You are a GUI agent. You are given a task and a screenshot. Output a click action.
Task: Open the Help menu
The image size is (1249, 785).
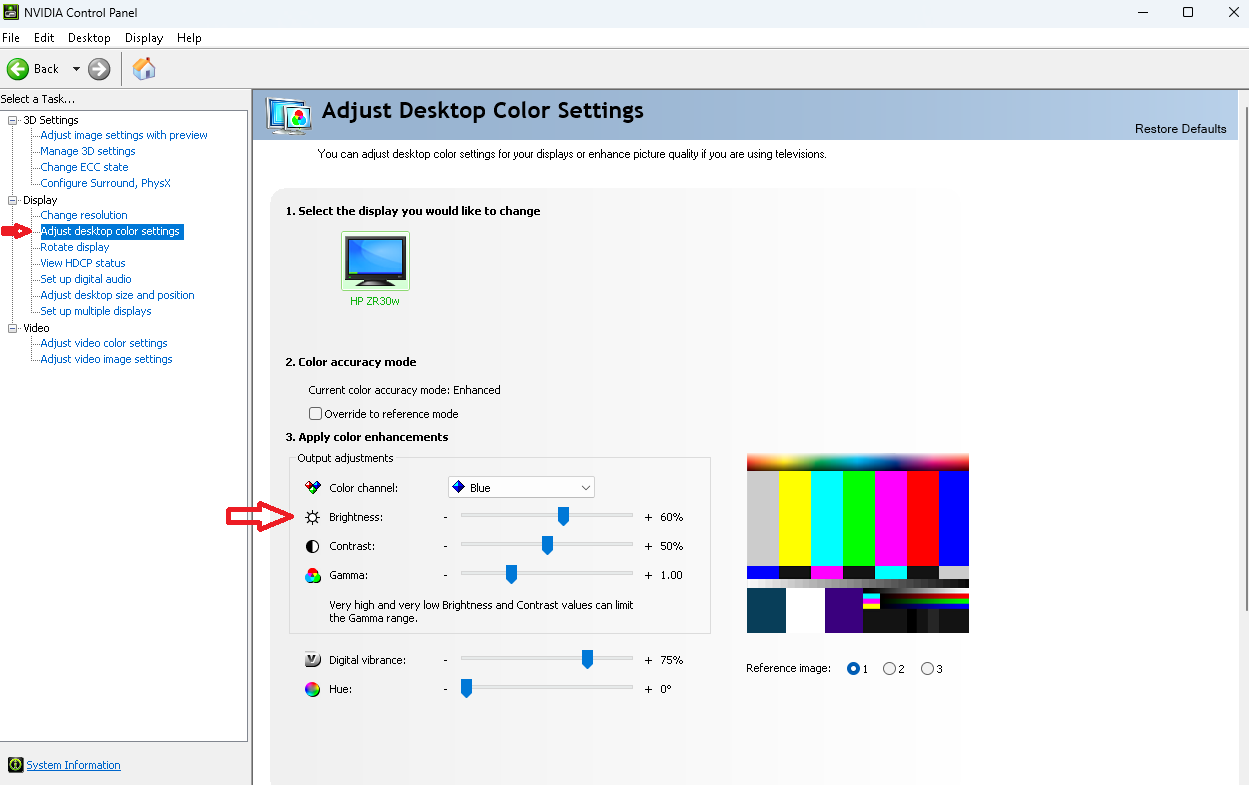(x=189, y=38)
